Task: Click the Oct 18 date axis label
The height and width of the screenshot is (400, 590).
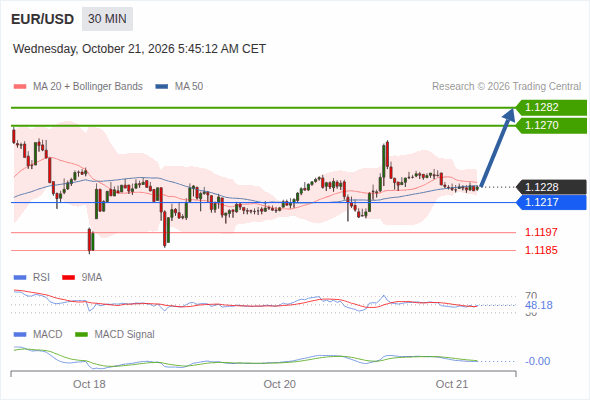Action: (89, 384)
